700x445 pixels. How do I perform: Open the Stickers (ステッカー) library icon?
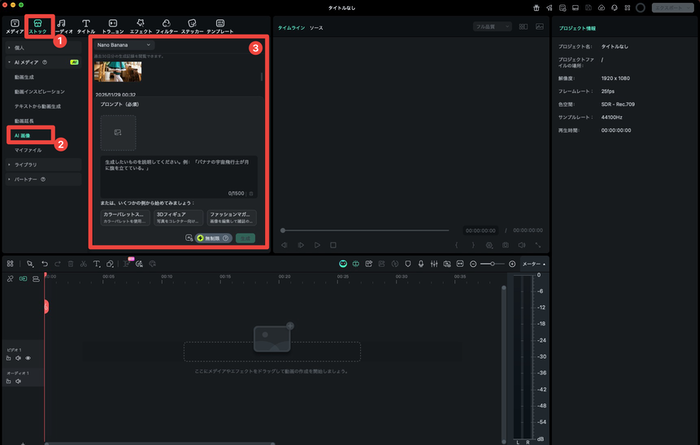click(192, 25)
